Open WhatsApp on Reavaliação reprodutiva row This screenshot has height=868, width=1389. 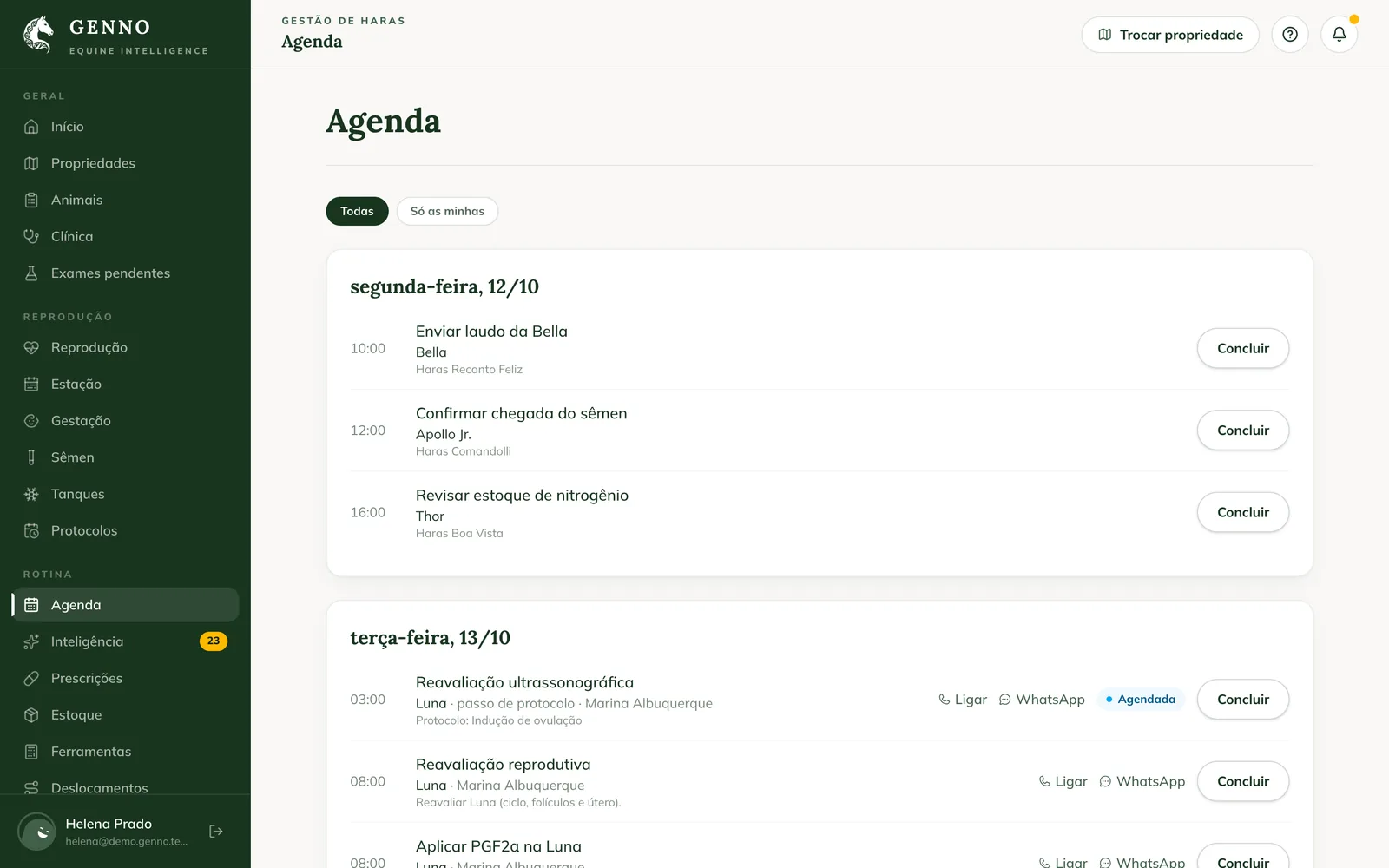coord(1142,781)
